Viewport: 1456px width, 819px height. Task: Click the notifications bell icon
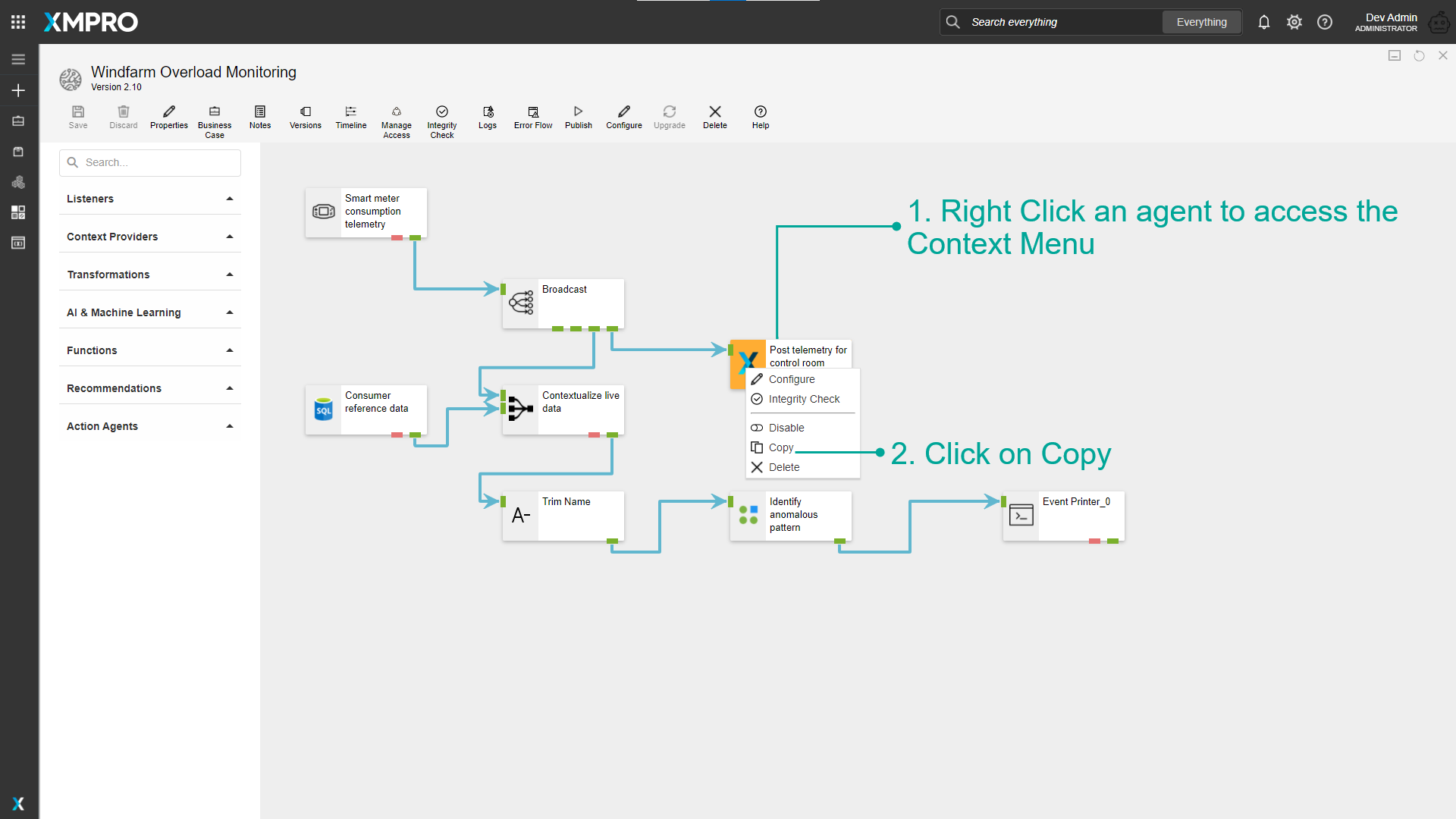click(1263, 22)
